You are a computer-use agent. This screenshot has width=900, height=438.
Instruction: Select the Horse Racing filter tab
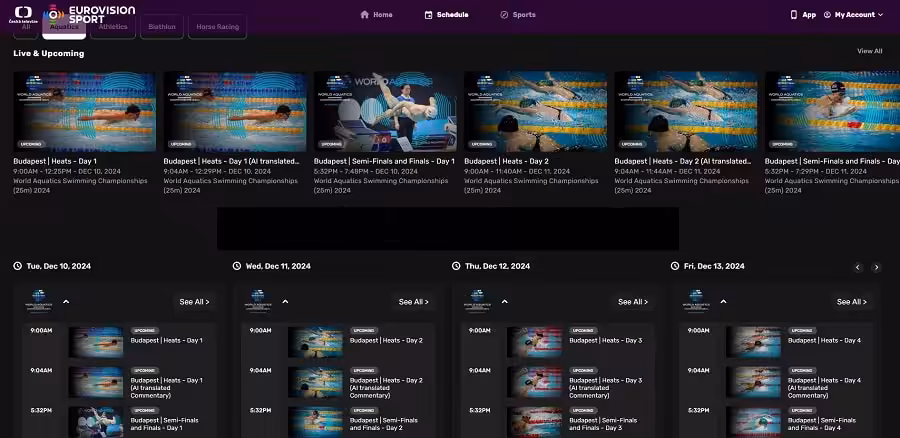tap(218, 27)
